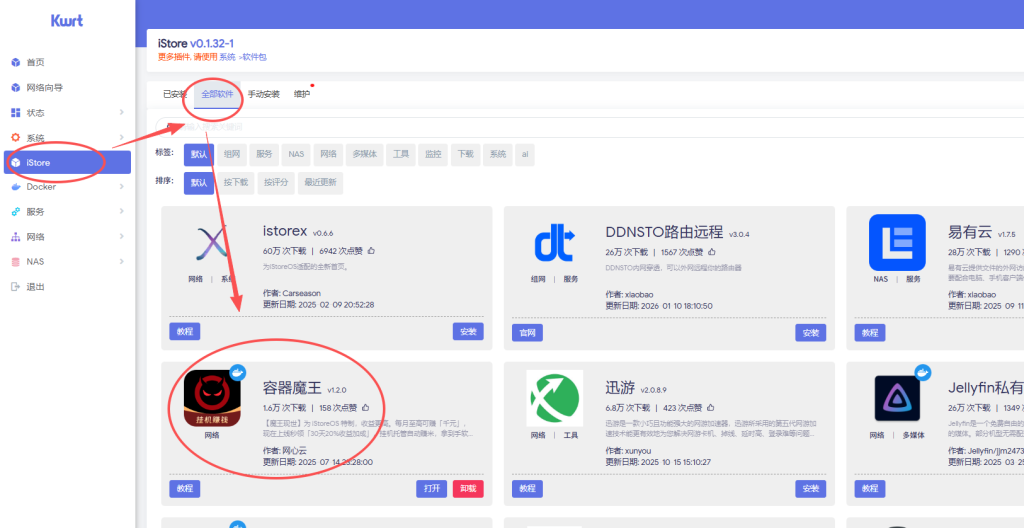Switch to the 全部软件 tab
1024x528 pixels.
point(217,94)
